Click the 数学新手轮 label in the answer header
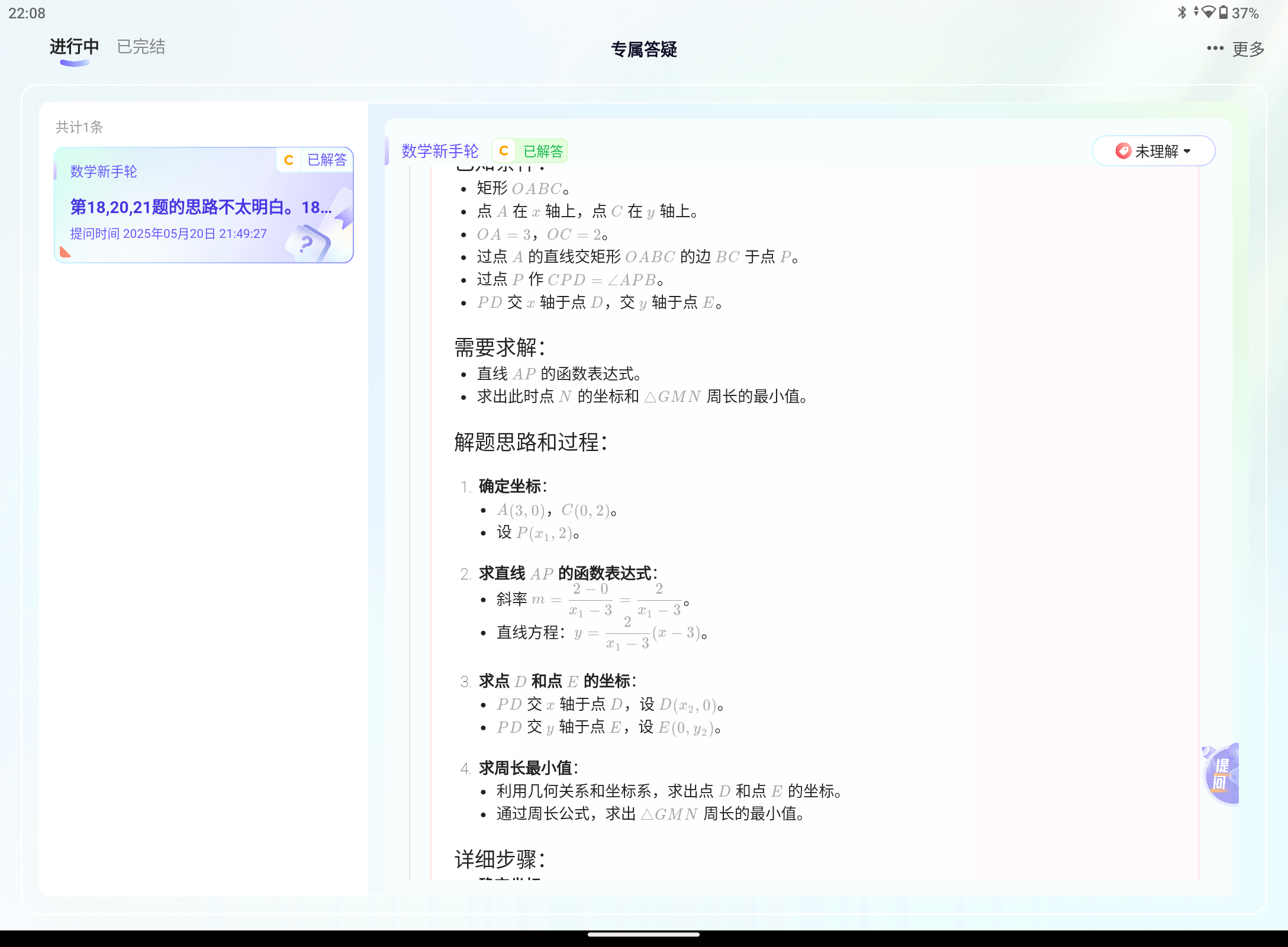The height and width of the screenshot is (947, 1288). tap(440, 151)
